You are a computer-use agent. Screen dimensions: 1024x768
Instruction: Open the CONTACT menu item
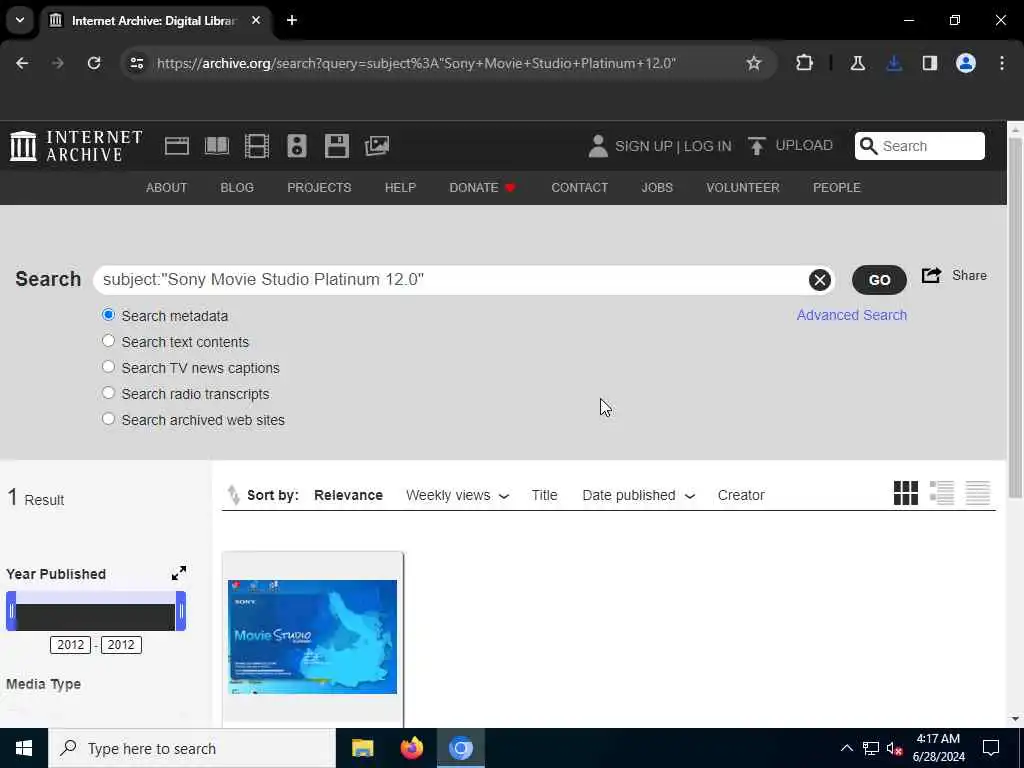tap(579, 187)
